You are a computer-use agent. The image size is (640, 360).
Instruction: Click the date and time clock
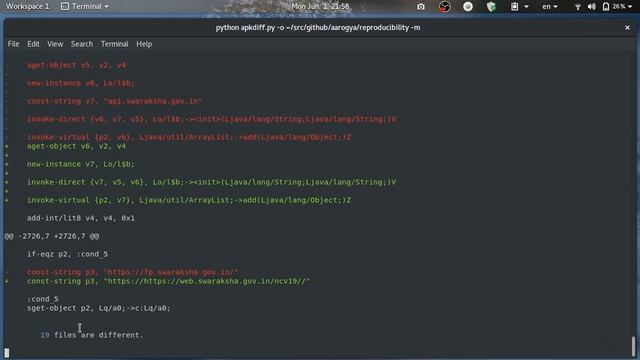tap(320, 7)
